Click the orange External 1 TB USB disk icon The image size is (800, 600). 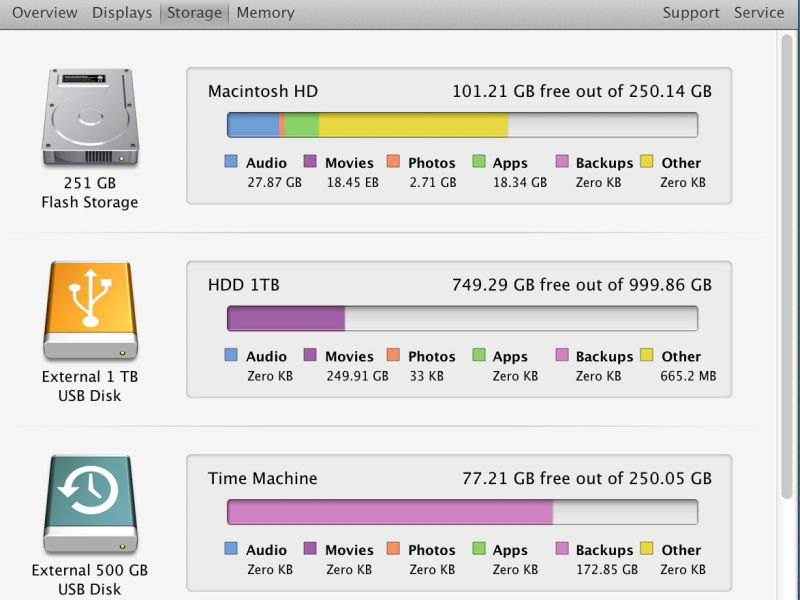coord(90,310)
